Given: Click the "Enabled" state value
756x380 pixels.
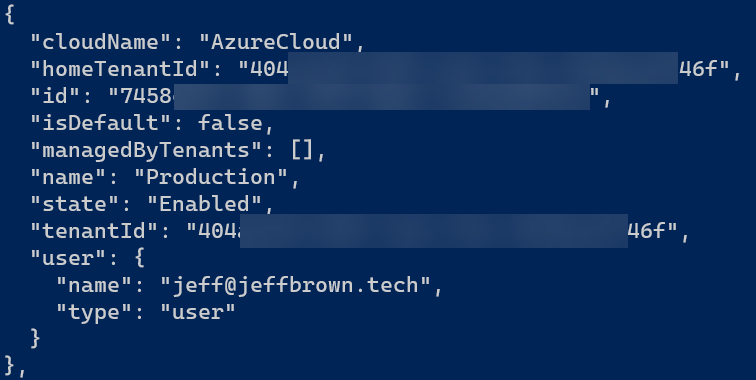Looking at the screenshot, I should click(205, 204).
